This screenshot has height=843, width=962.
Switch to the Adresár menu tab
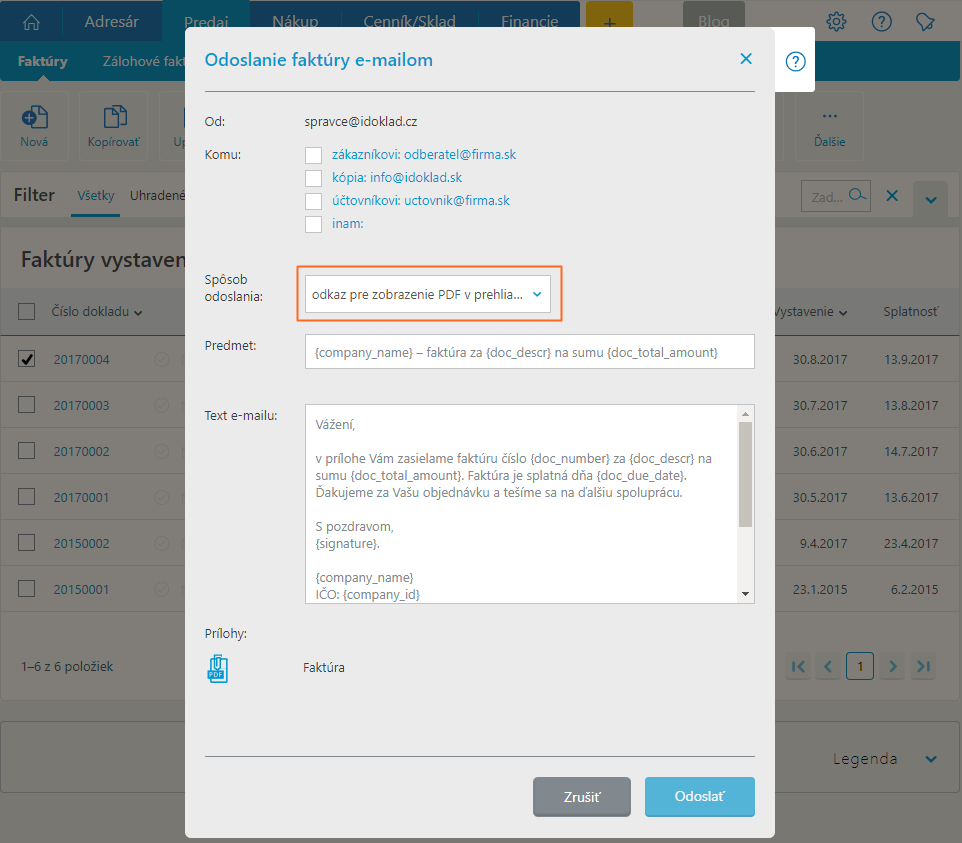pyautogui.click(x=111, y=22)
